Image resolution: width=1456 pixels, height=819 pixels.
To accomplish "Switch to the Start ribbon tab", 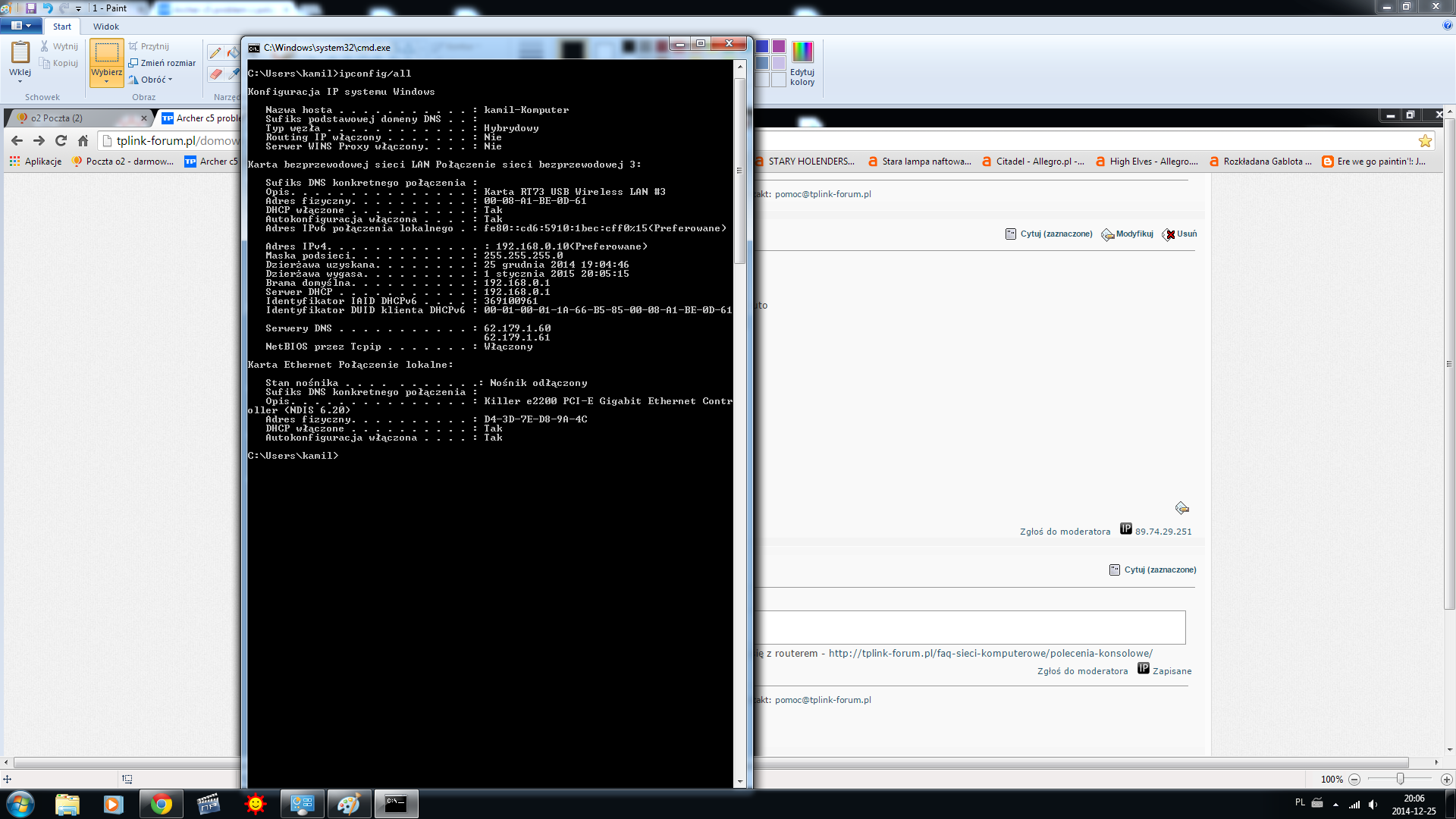I will point(61,27).
